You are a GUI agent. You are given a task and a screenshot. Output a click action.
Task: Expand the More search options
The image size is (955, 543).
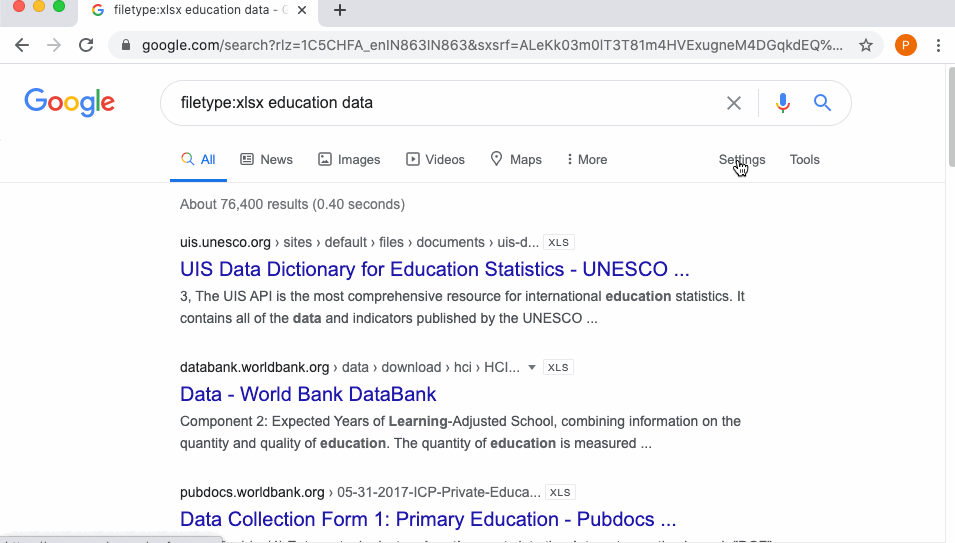(587, 160)
